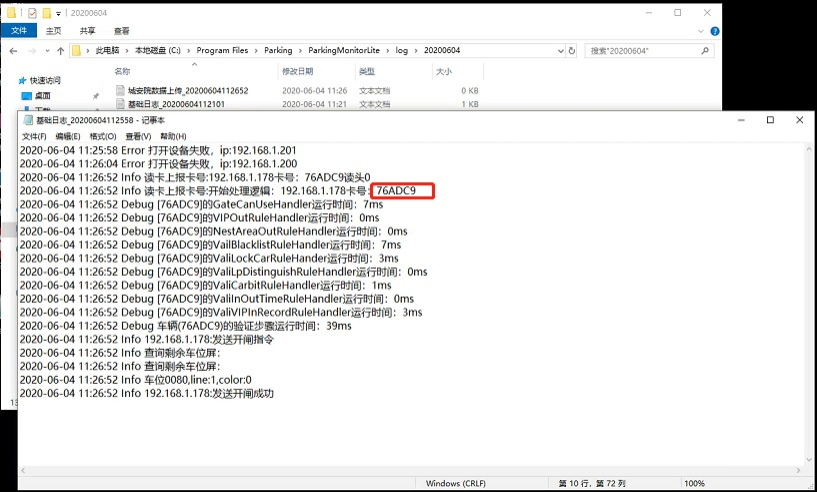The width and height of the screenshot is (817, 492).
Task: Unpin 桌面 using its pin icon
Action: click(x=96, y=96)
